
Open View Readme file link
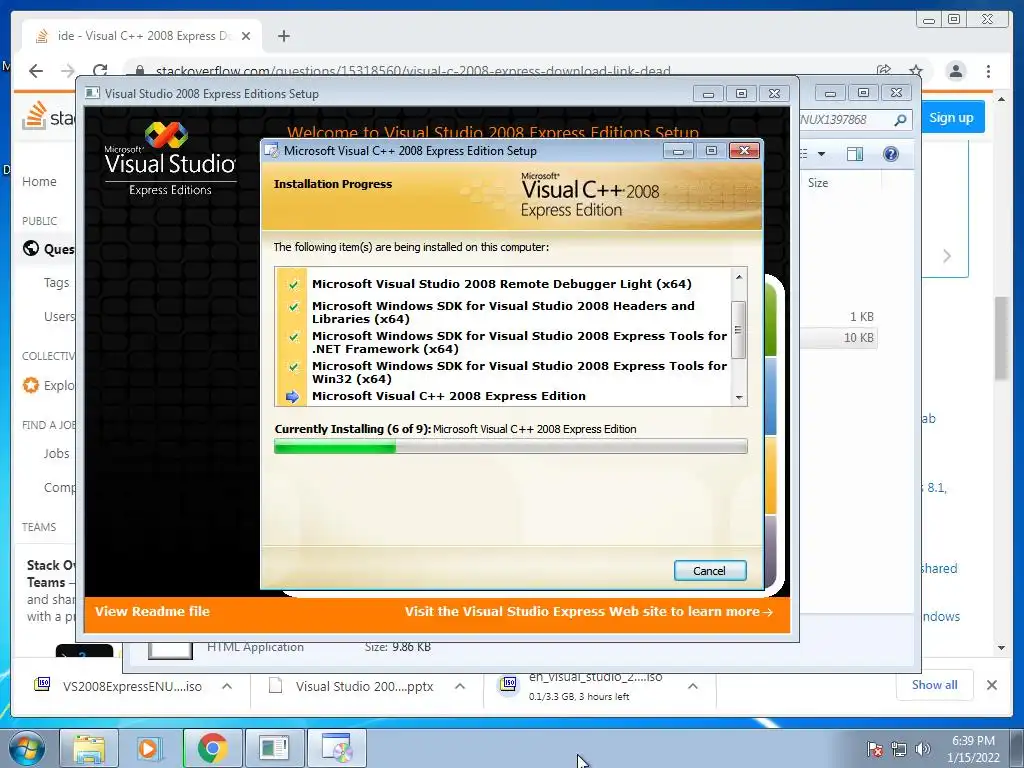(x=152, y=612)
